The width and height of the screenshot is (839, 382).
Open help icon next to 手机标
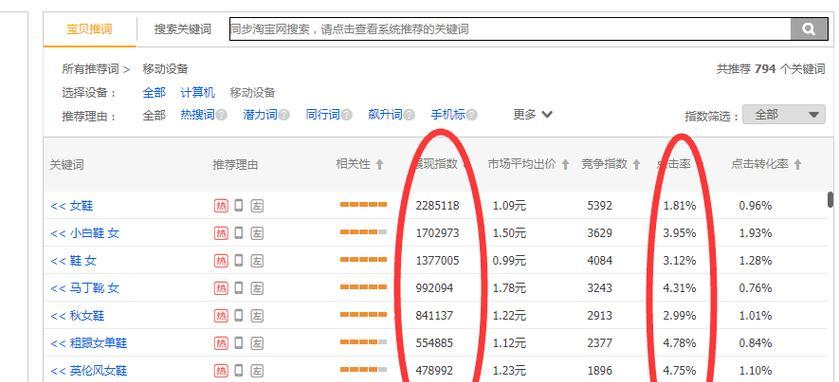coord(471,115)
